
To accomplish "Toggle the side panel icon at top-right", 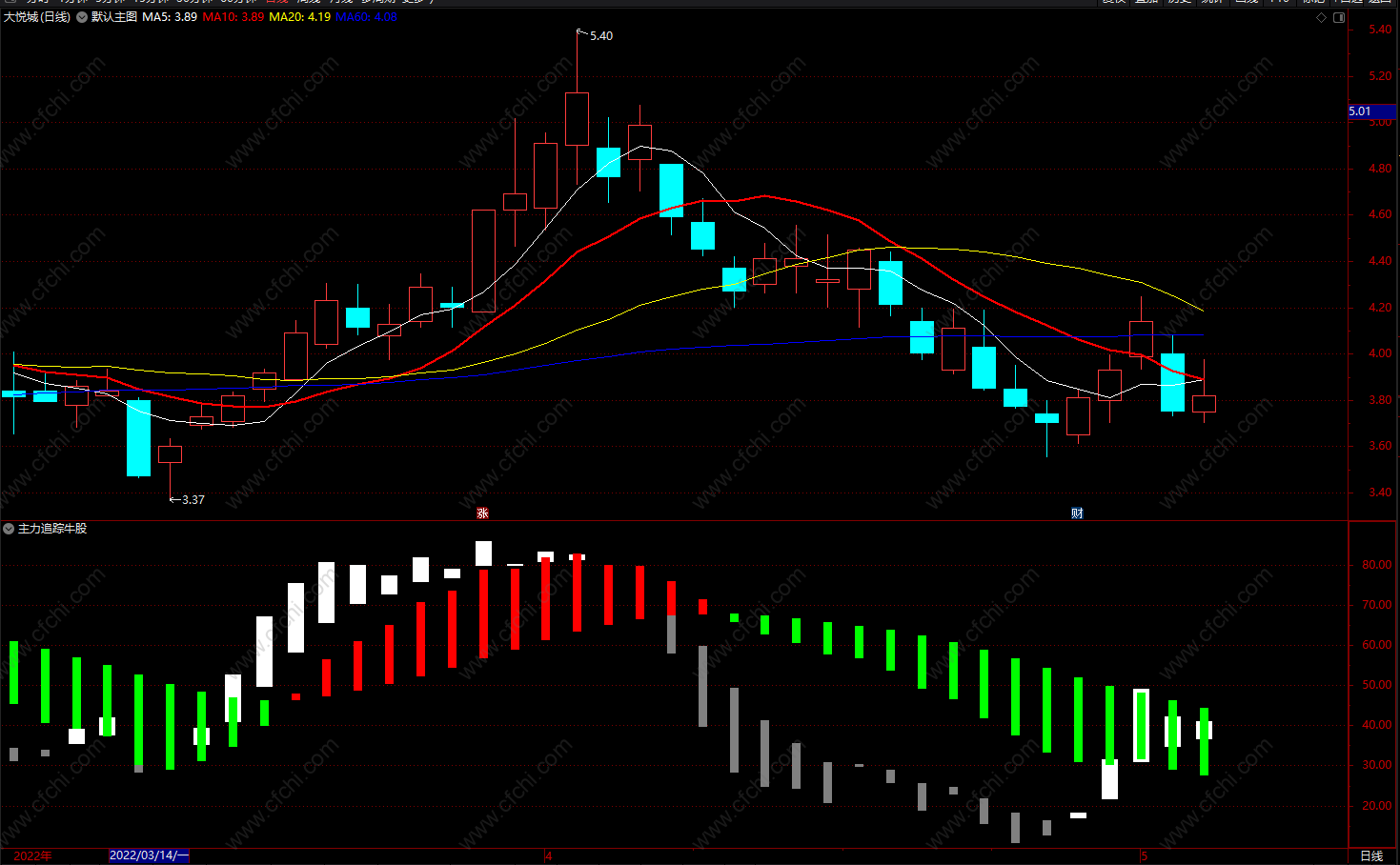I will pos(1339,17).
